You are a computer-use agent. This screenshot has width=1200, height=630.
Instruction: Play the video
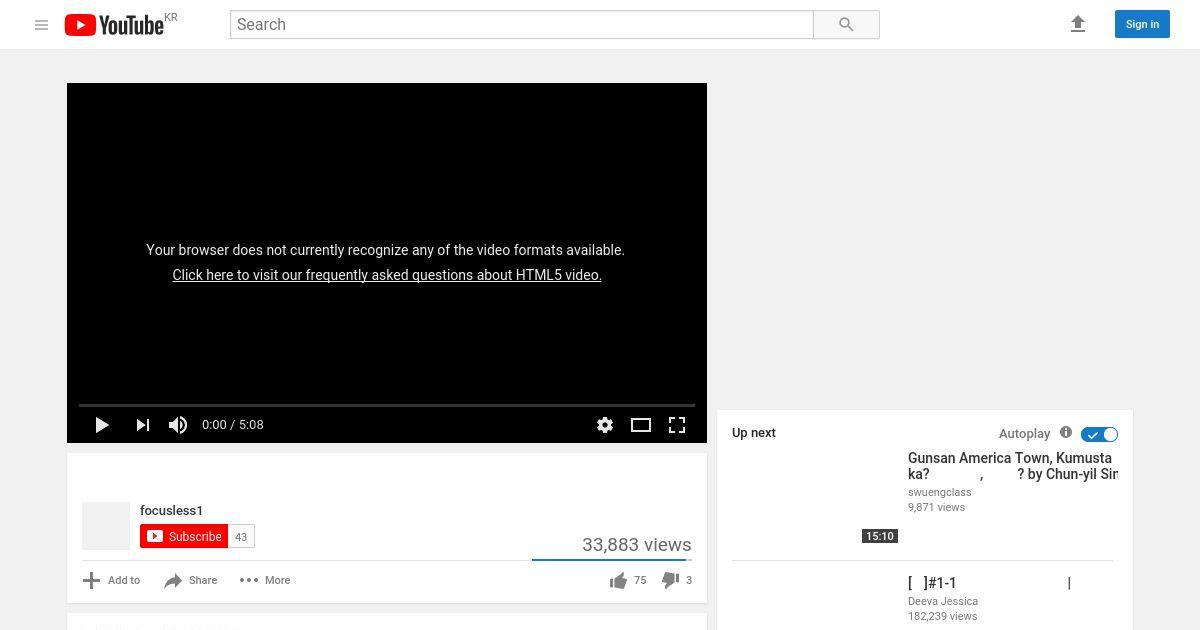pyautogui.click(x=101, y=425)
